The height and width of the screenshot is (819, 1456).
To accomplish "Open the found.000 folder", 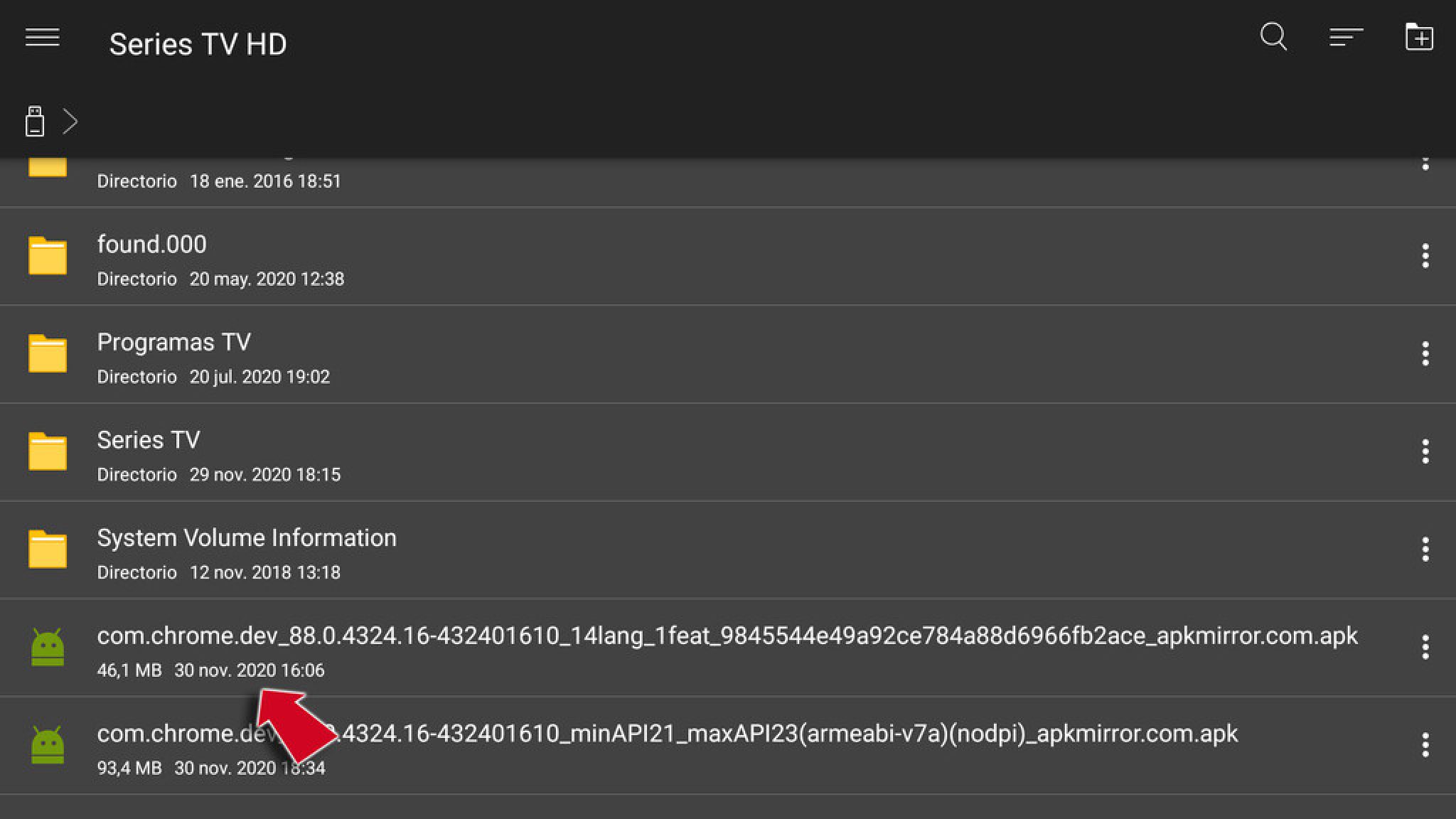I will pyautogui.click(x=151, y=245).
